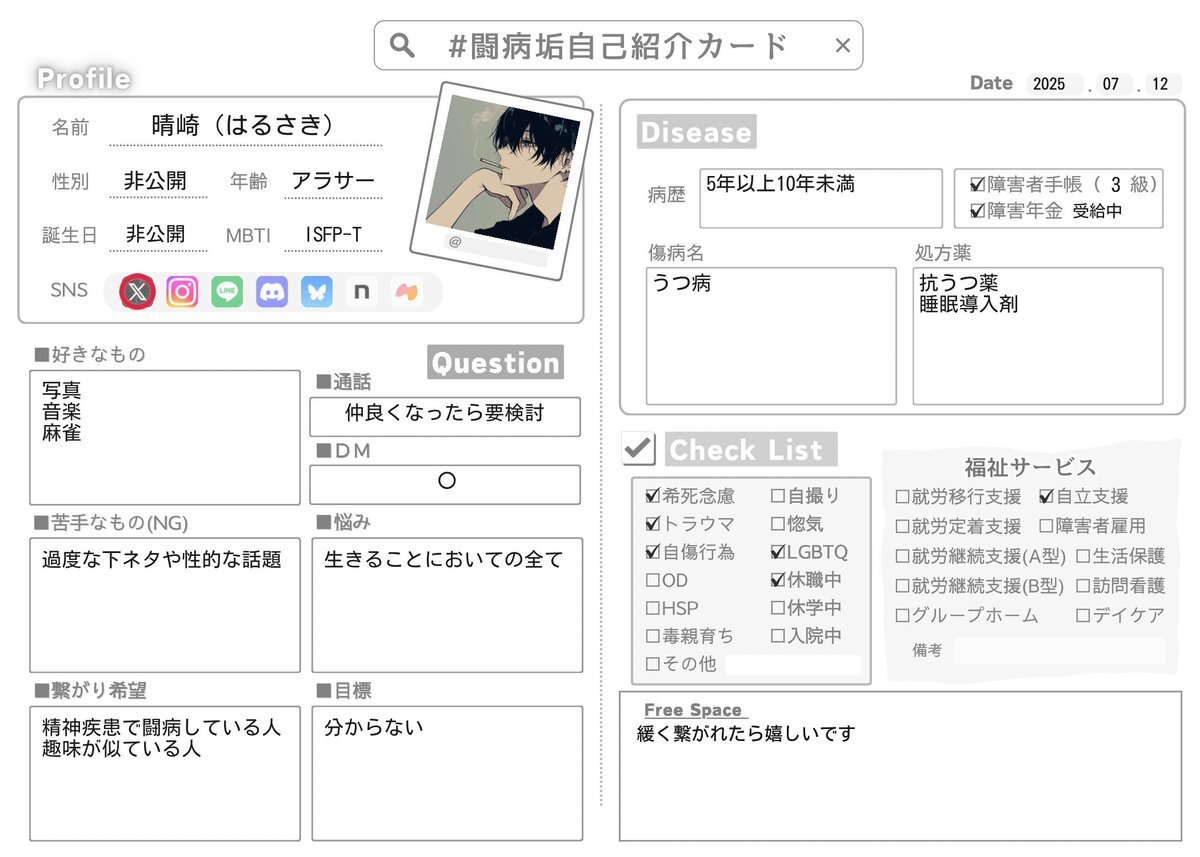The height and width of the screenshot is (857, 1200).
Task: Click the 病歴 box 5年以上10年未満
Action: [821, 198]
